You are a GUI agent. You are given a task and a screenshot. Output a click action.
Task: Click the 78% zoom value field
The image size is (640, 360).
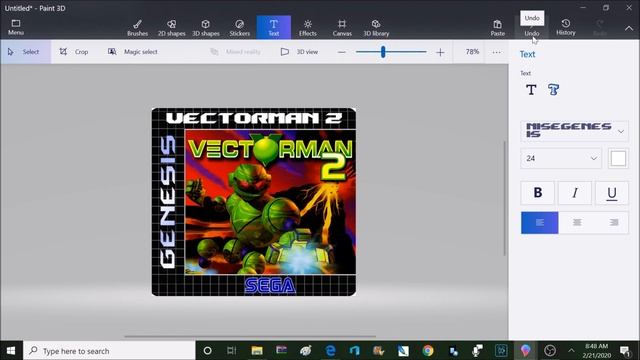[x=472, y=52]
